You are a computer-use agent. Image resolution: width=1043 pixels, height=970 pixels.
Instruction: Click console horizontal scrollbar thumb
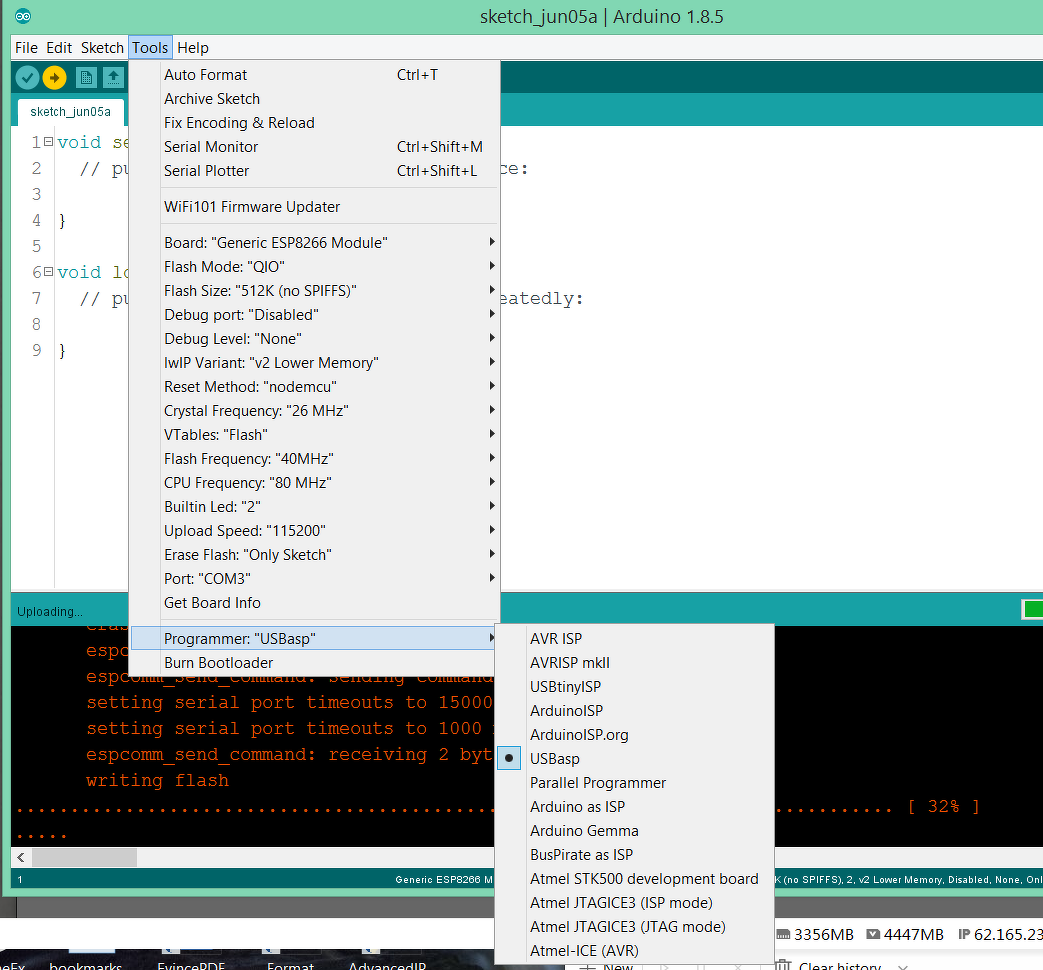tap(84, 857)
